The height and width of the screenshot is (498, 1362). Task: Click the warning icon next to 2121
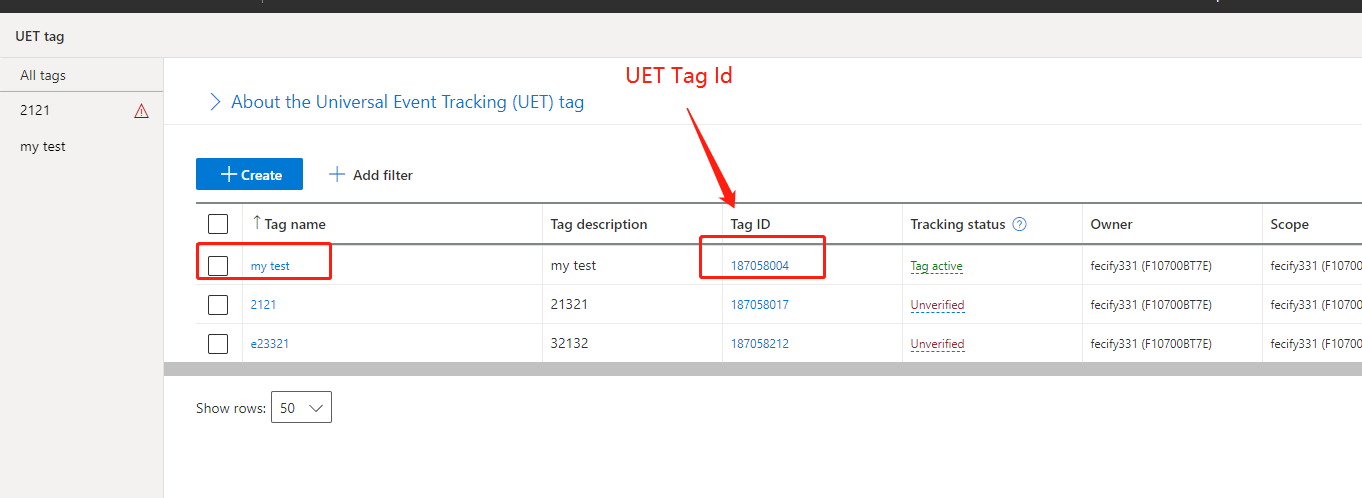point(141,111)
